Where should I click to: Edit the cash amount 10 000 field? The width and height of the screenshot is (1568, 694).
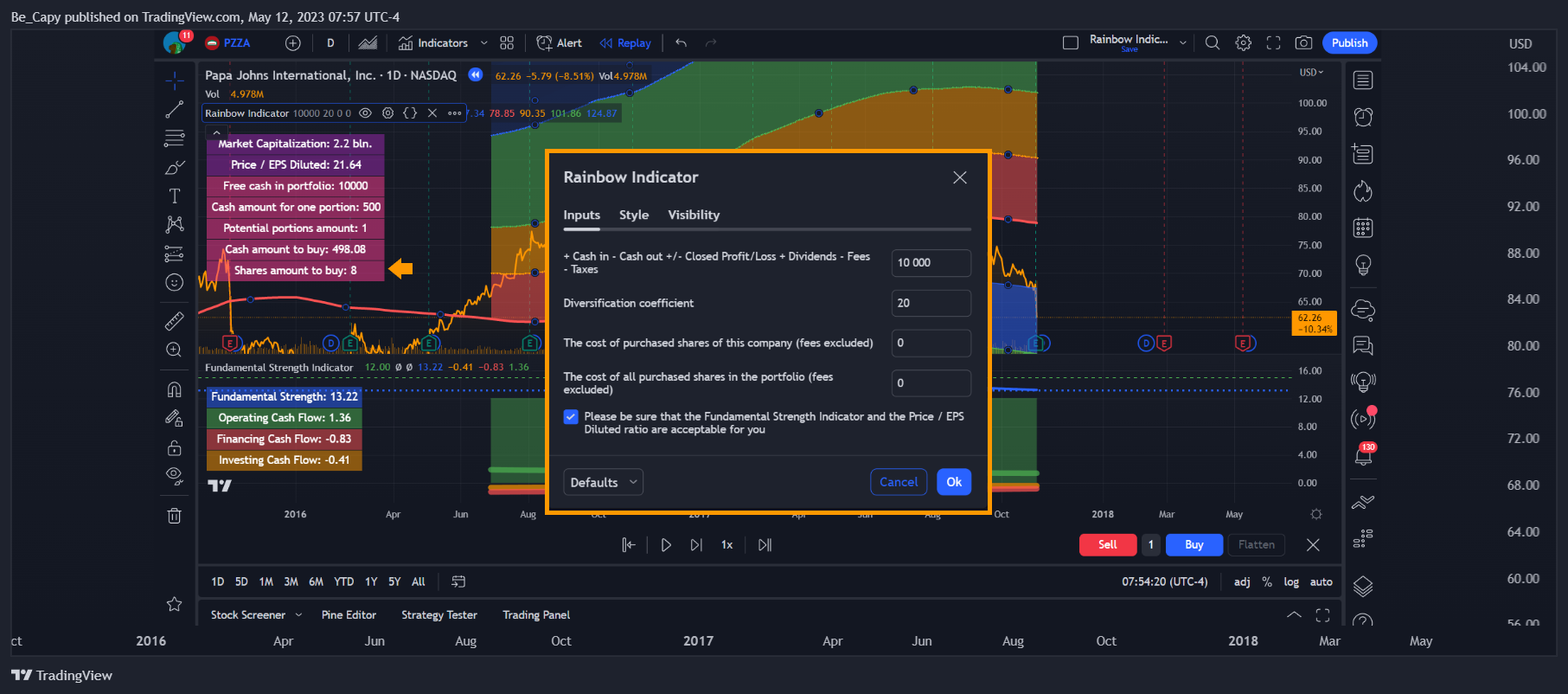[931, 263]
